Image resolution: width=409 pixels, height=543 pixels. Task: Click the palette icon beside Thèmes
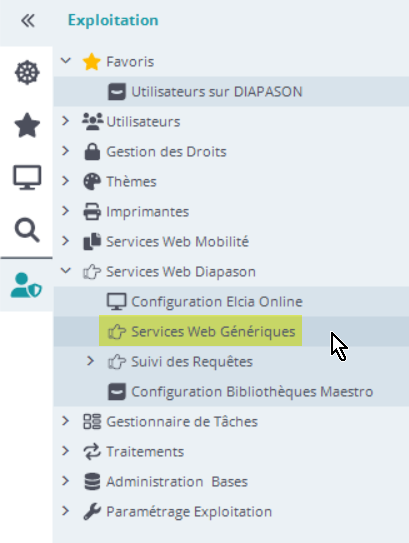click(92, 181)
